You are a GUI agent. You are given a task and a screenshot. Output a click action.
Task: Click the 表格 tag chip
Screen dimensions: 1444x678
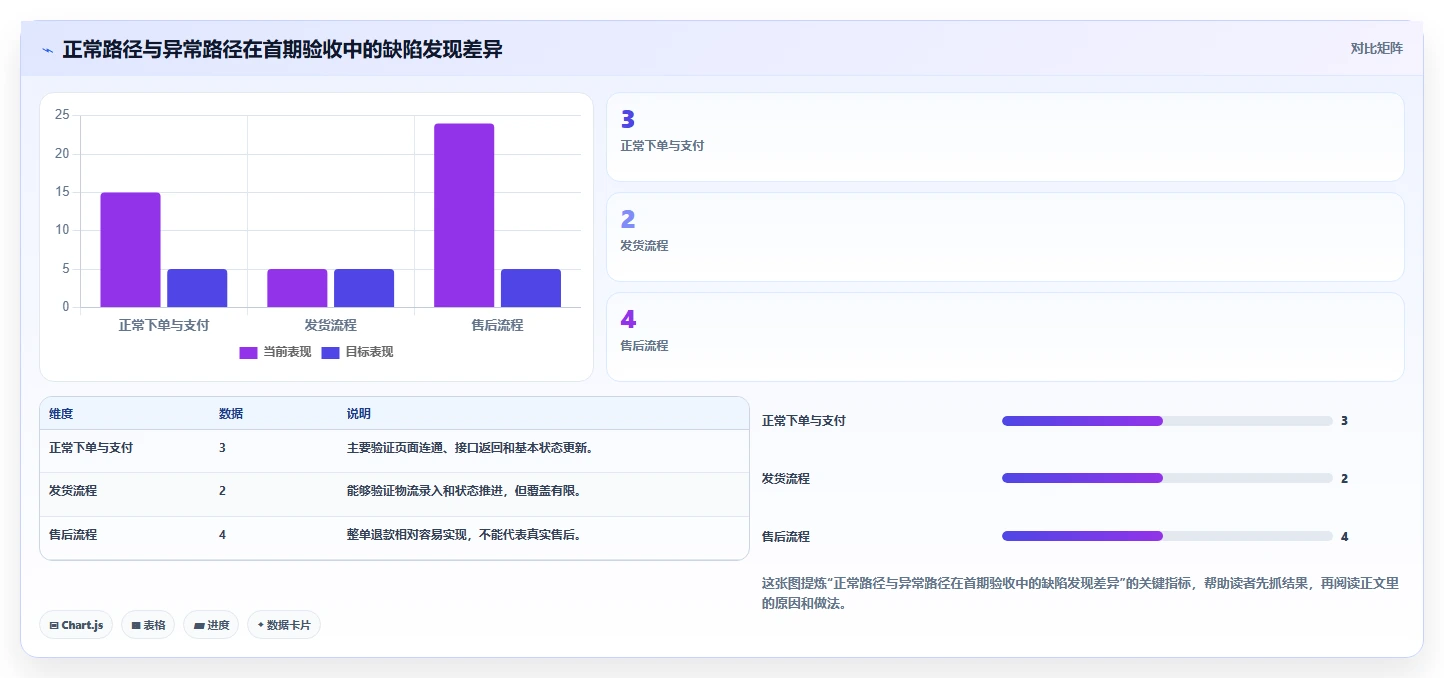point(148,625)
